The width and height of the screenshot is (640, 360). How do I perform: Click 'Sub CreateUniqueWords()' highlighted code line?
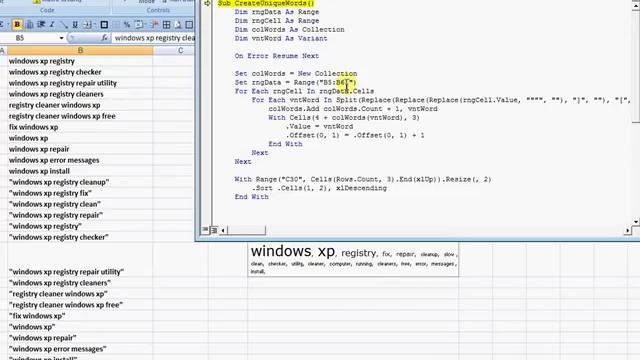(266, 3)
